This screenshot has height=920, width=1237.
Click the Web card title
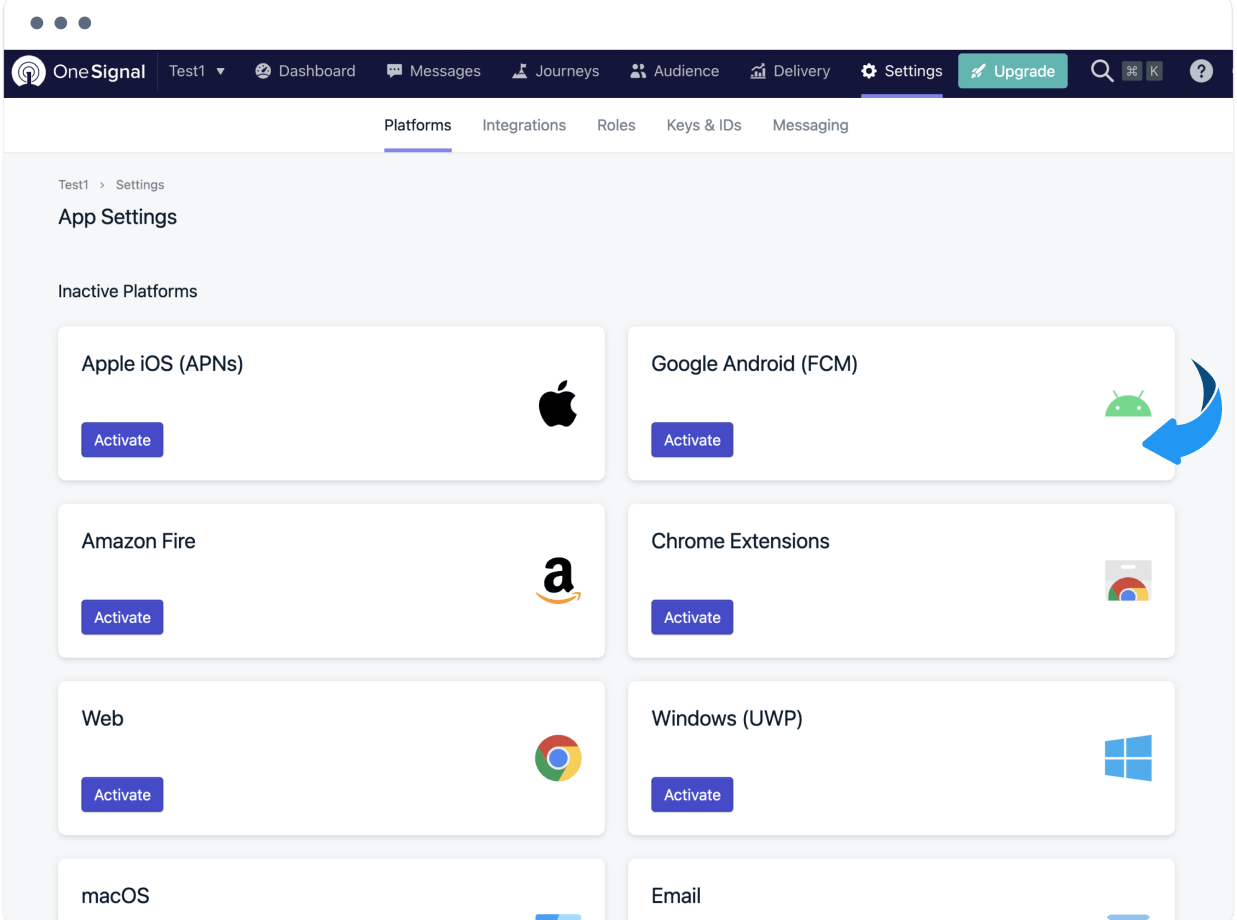tap(102, 718)
